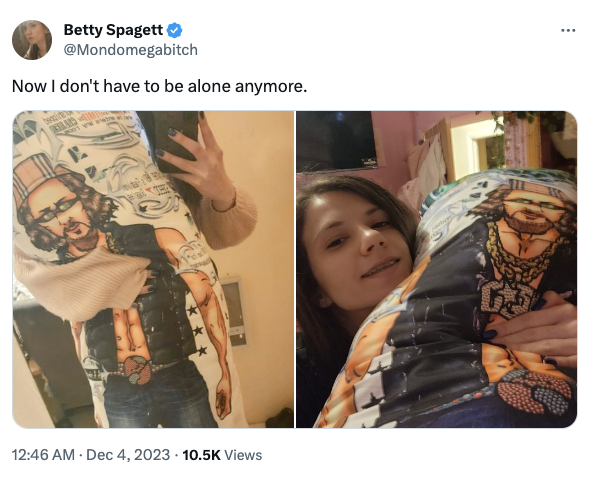Open the left mirror selfie photo
589x478 pixels.
pyautogui.click(x=153, y=269)
